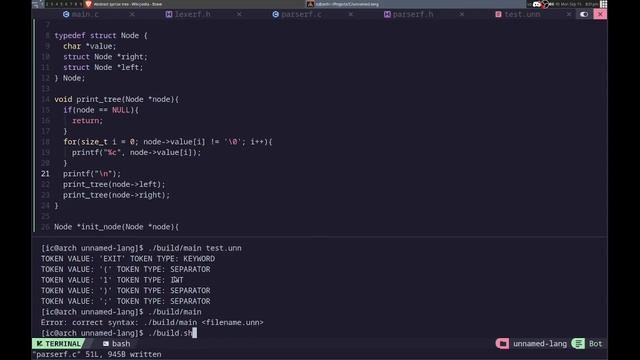Image resolution: width=640 pixels, height=360 pixels.
Task: Click the C file icon on parserf.c tab
Action: click(x=276, y=14)
